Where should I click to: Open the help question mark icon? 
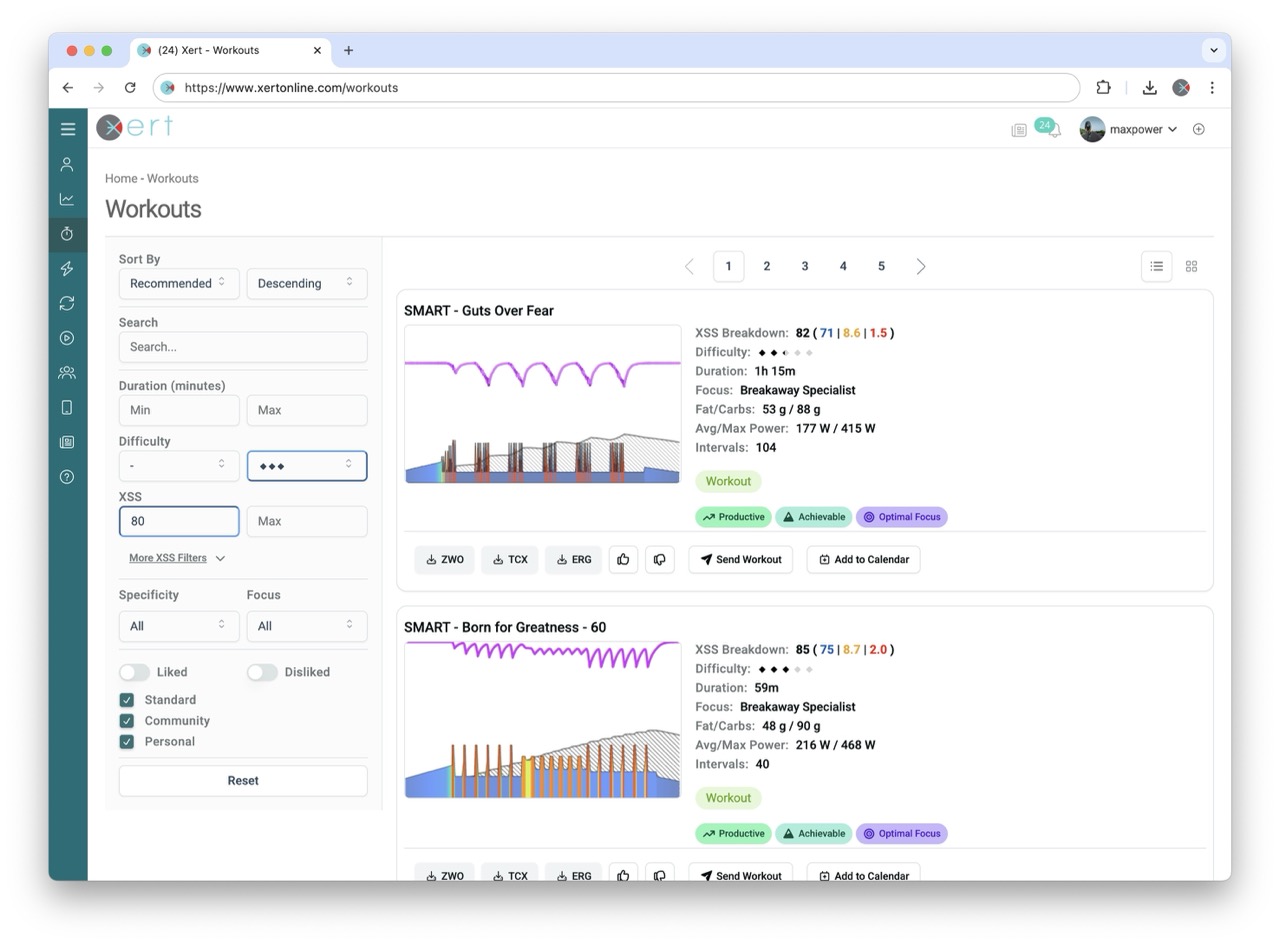pos(67,477)
